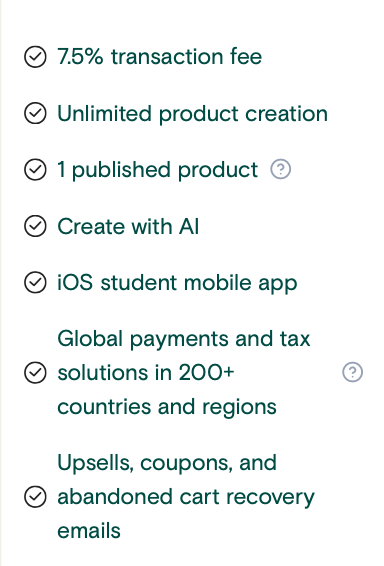Click the Upsells, coupons, and text line

pyautogui.click(x=167, y=463)
